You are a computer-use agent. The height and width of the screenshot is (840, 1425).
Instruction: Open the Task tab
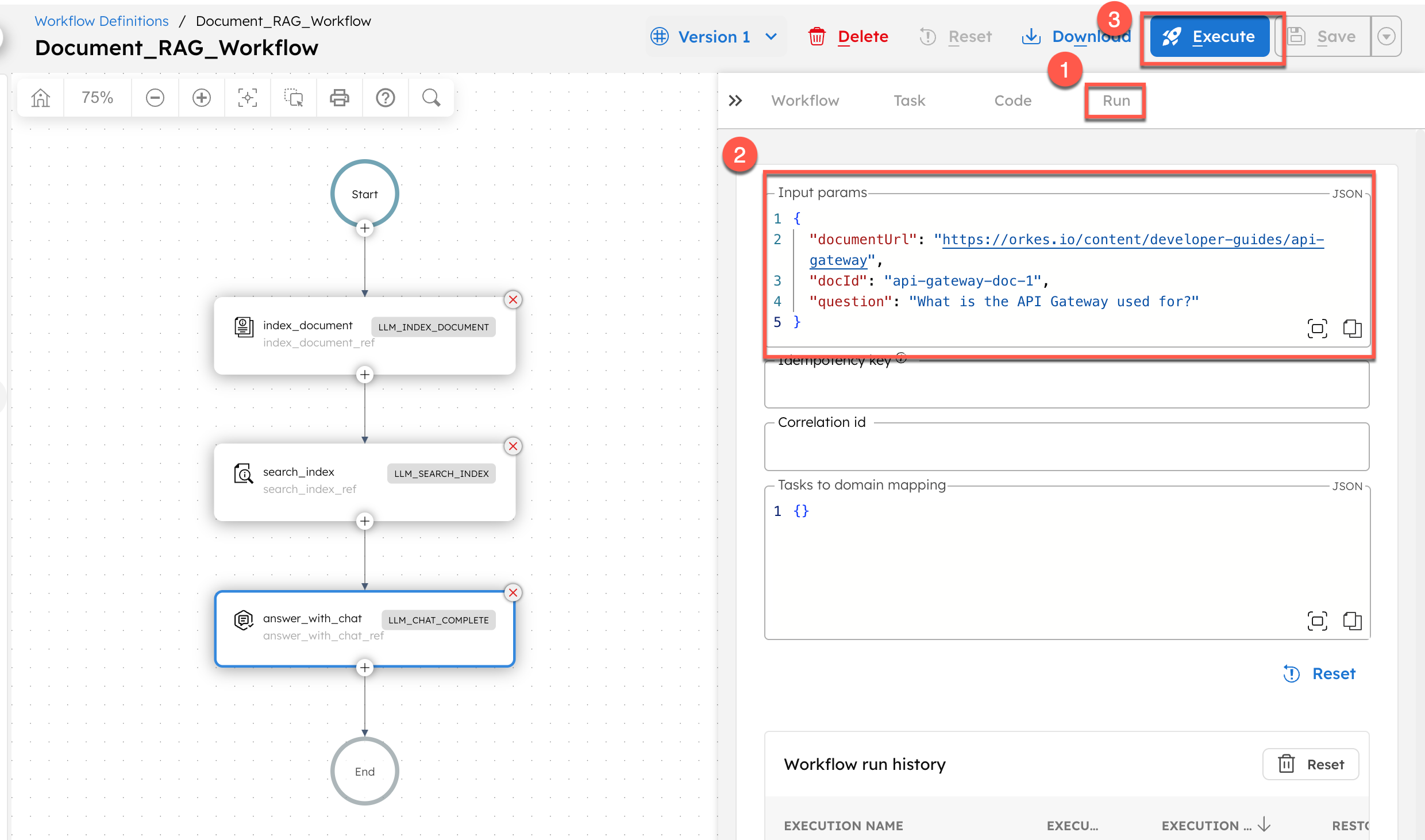pos(909,100)
